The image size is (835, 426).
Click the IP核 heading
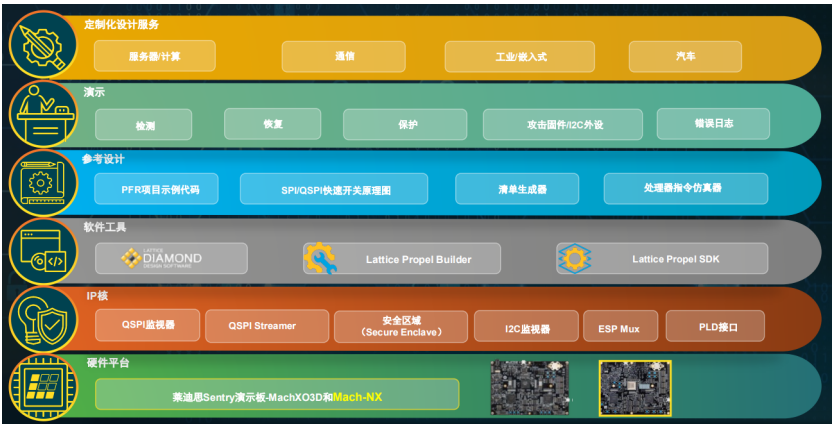(x=97, y=296)
